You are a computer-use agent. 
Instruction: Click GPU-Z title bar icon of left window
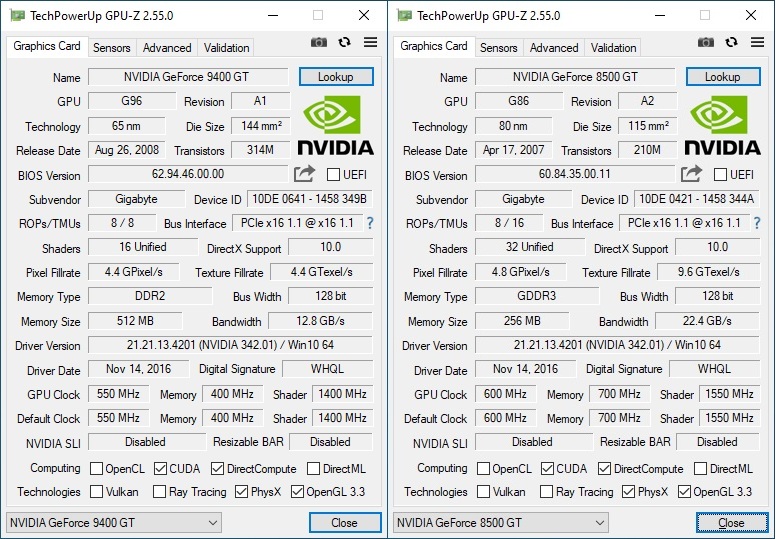(17, 15)
